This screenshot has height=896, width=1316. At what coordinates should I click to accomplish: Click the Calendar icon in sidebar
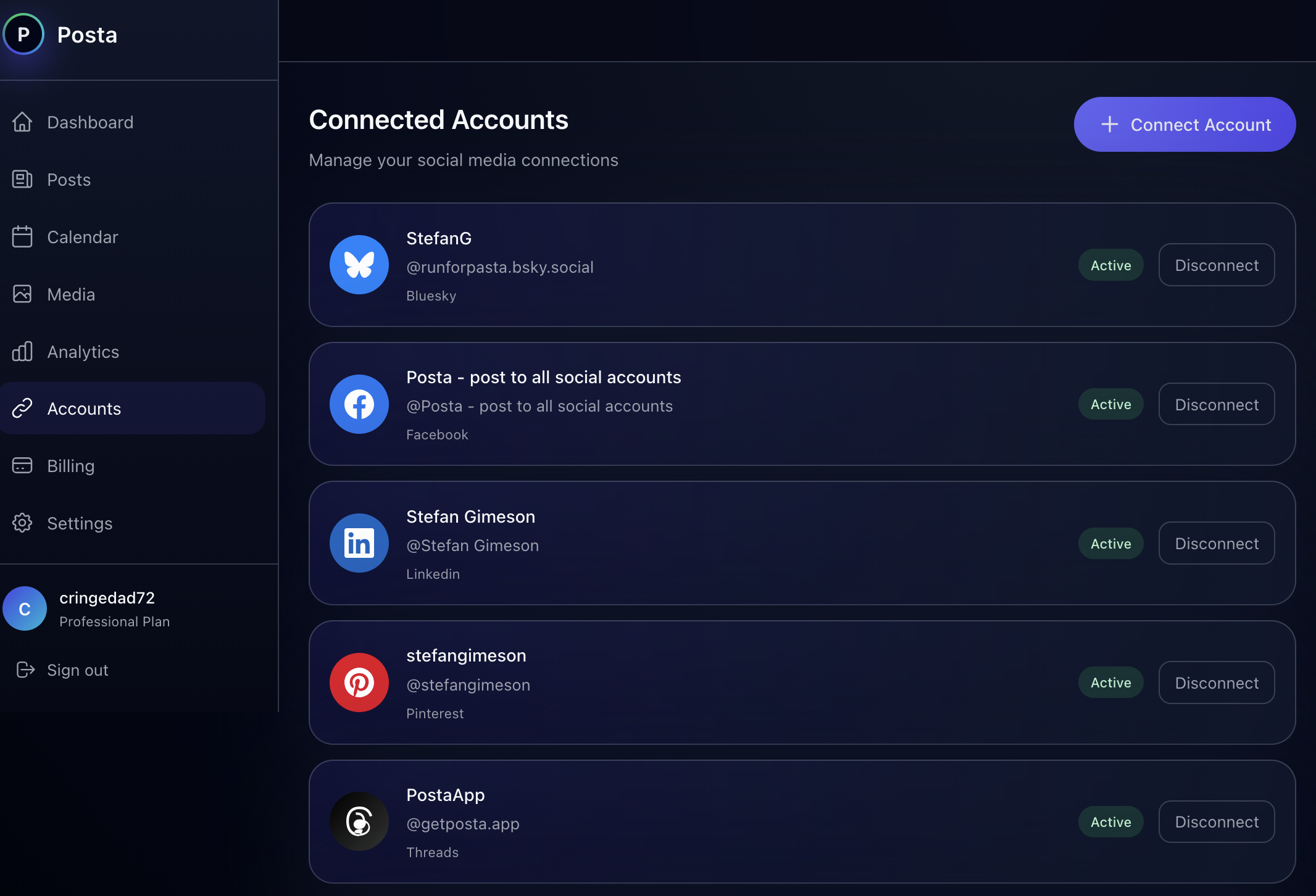22,237
